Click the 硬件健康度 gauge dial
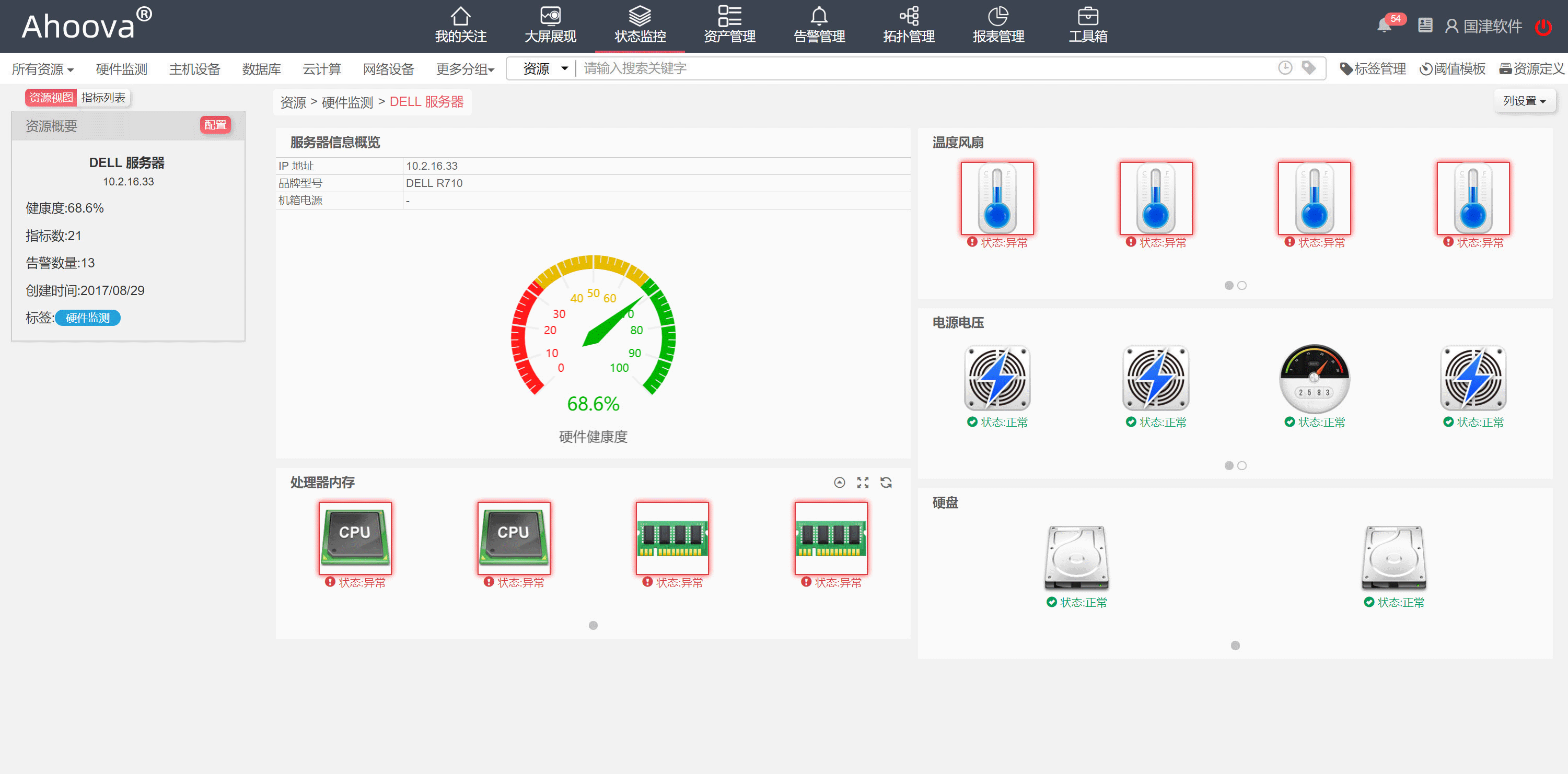The image size is (1568, 774). (593, 325)
